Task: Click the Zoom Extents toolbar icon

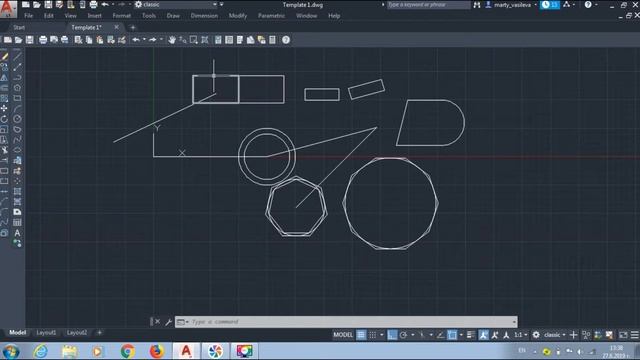Action: (204, 40)
